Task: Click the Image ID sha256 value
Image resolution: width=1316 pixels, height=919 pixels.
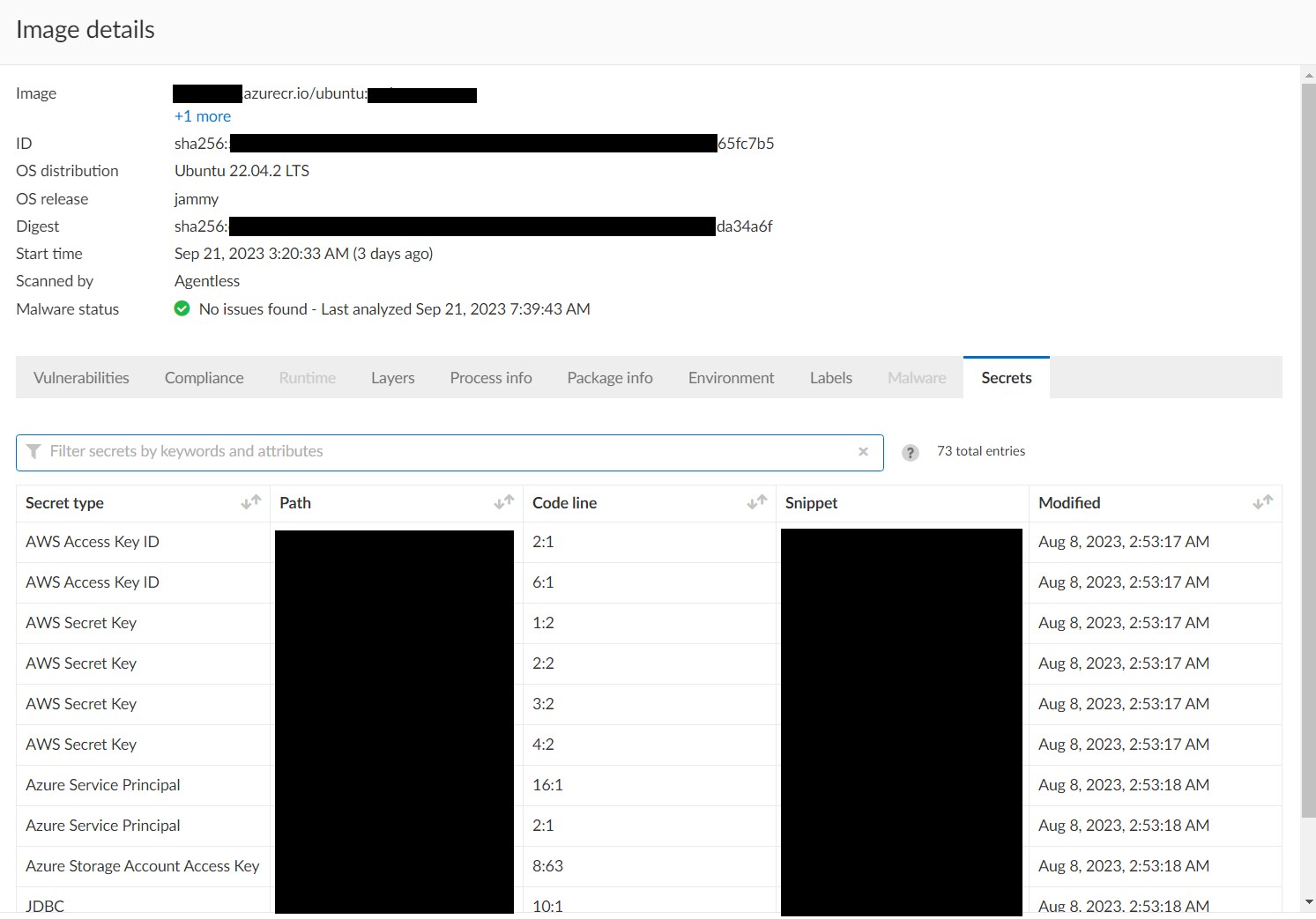Action: click(474, 144)
